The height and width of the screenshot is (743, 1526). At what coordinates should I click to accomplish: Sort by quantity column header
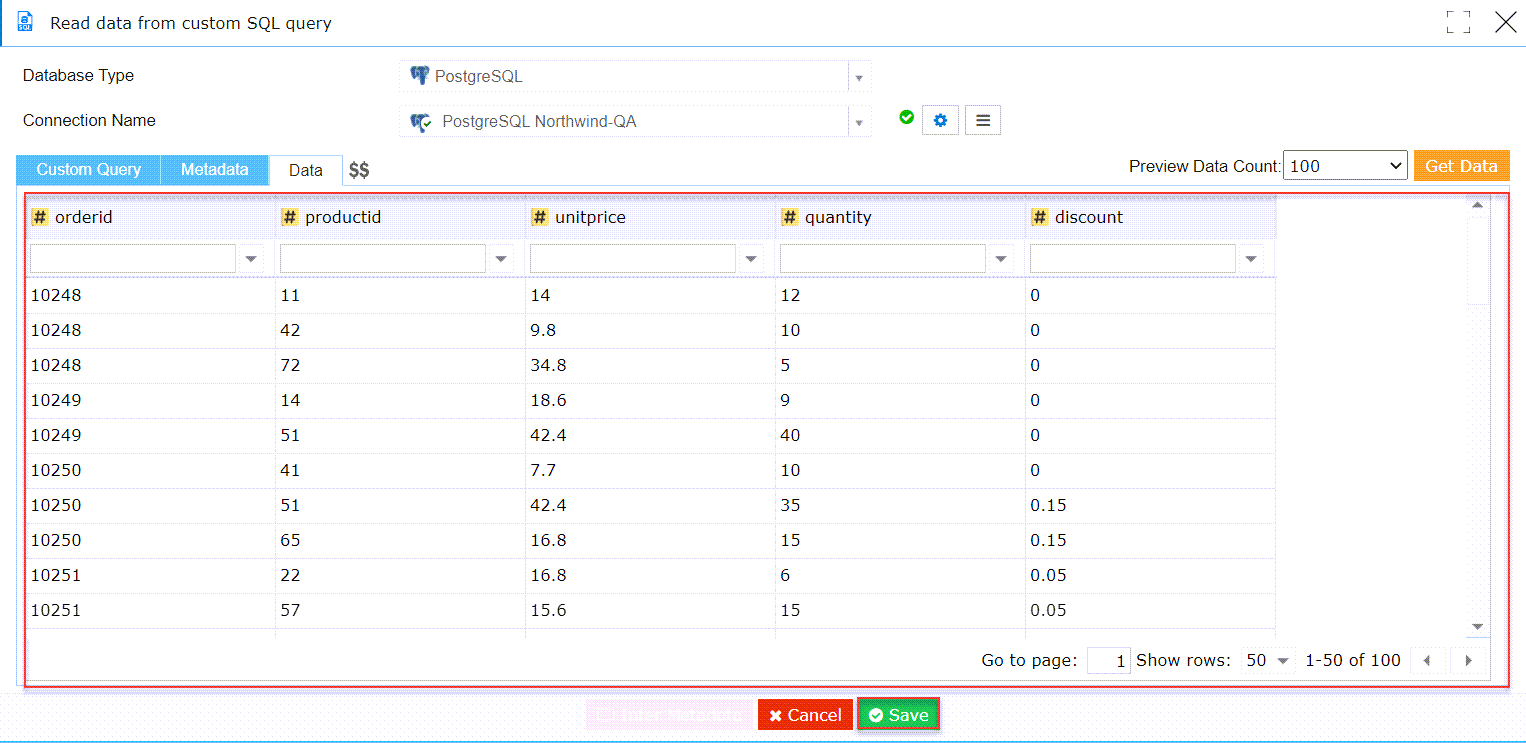[x=901, y=217]
